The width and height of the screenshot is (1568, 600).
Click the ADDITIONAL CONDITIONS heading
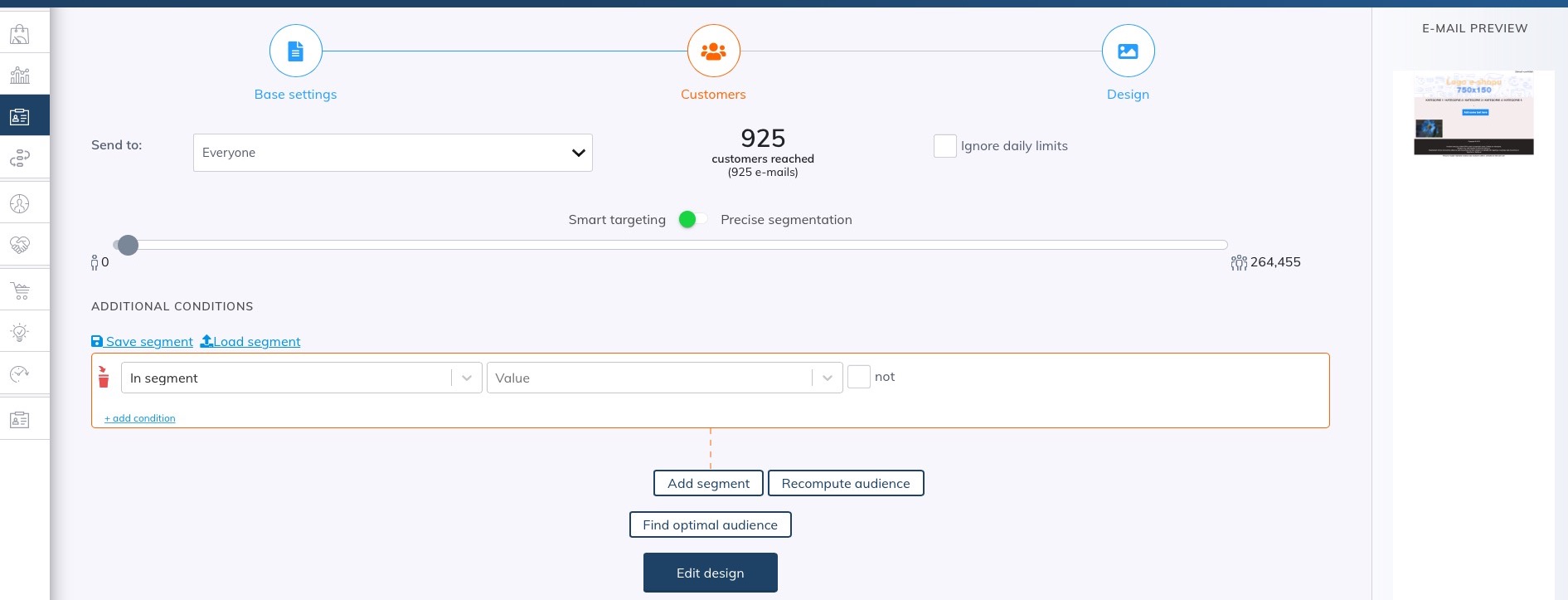pyautogui.click(x=172, y=306)
